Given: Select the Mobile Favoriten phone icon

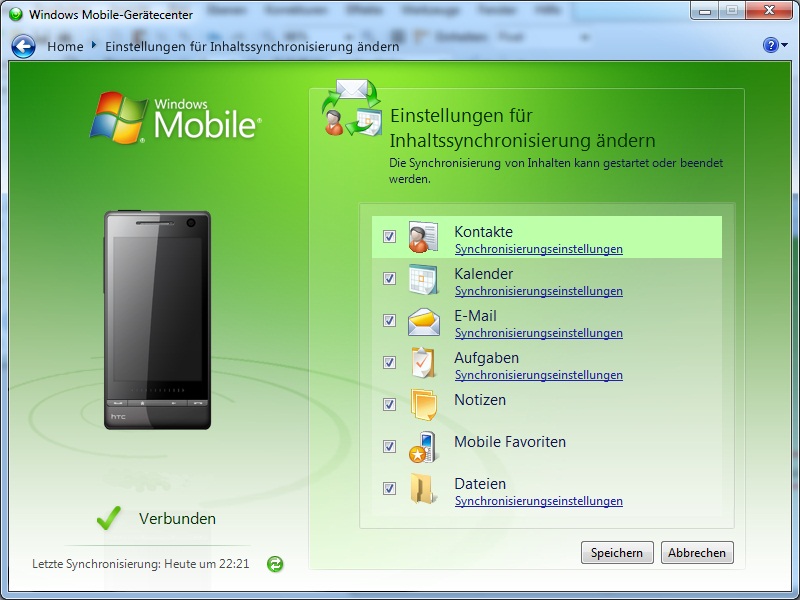Looking at the screenshot, I should pyautogui.click(x=423, y=446).
